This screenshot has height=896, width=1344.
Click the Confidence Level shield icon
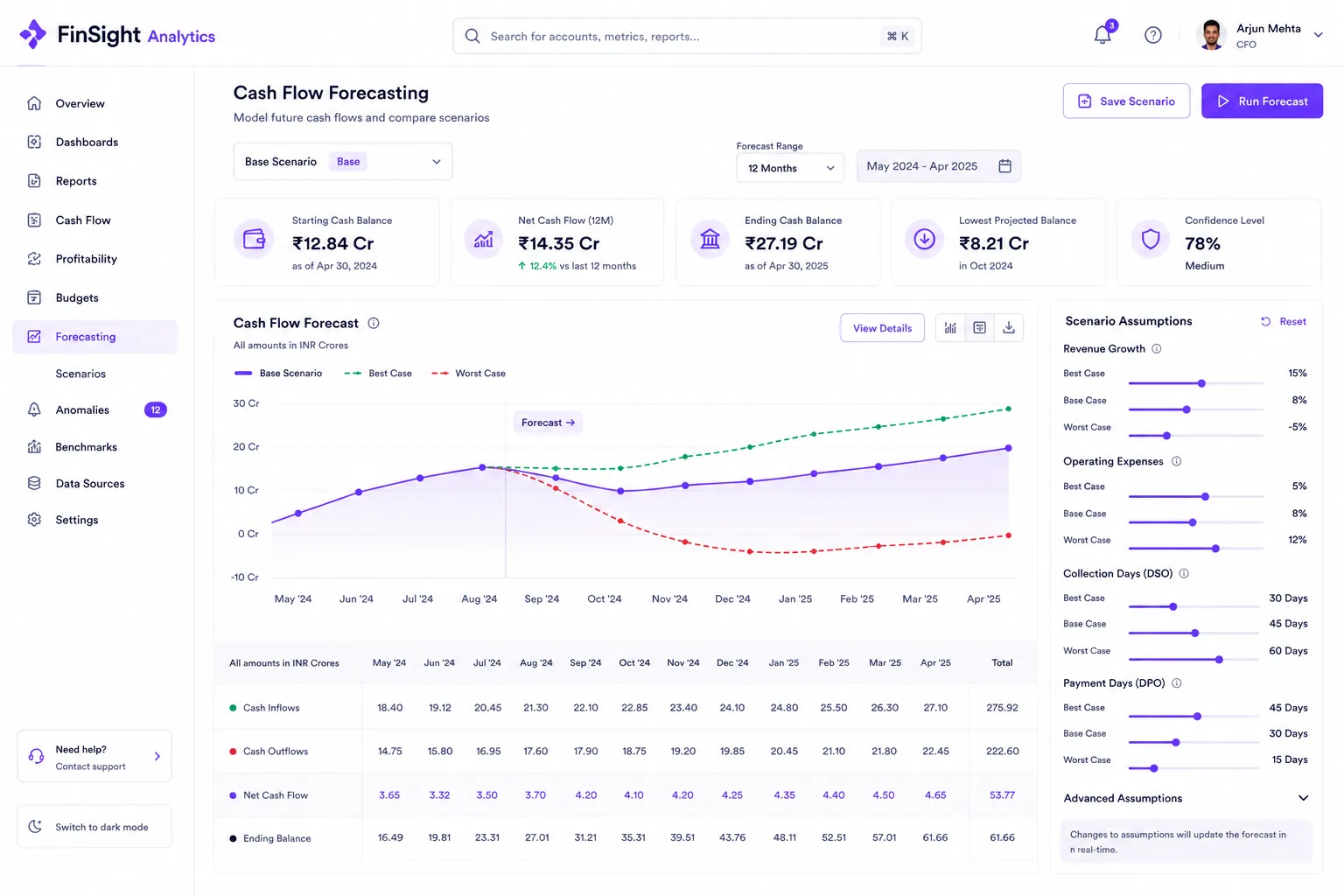tap(1151, 239)
